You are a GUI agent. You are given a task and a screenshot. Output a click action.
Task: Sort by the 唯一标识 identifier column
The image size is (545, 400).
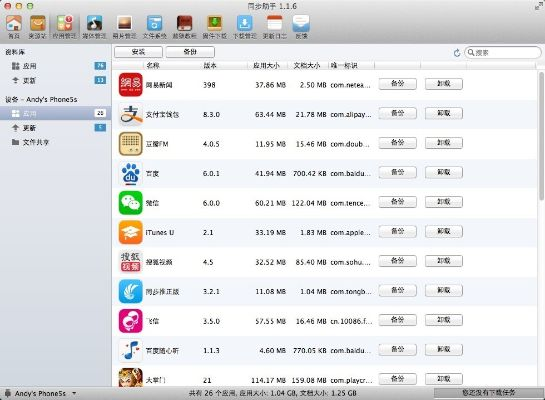(351, 65)
